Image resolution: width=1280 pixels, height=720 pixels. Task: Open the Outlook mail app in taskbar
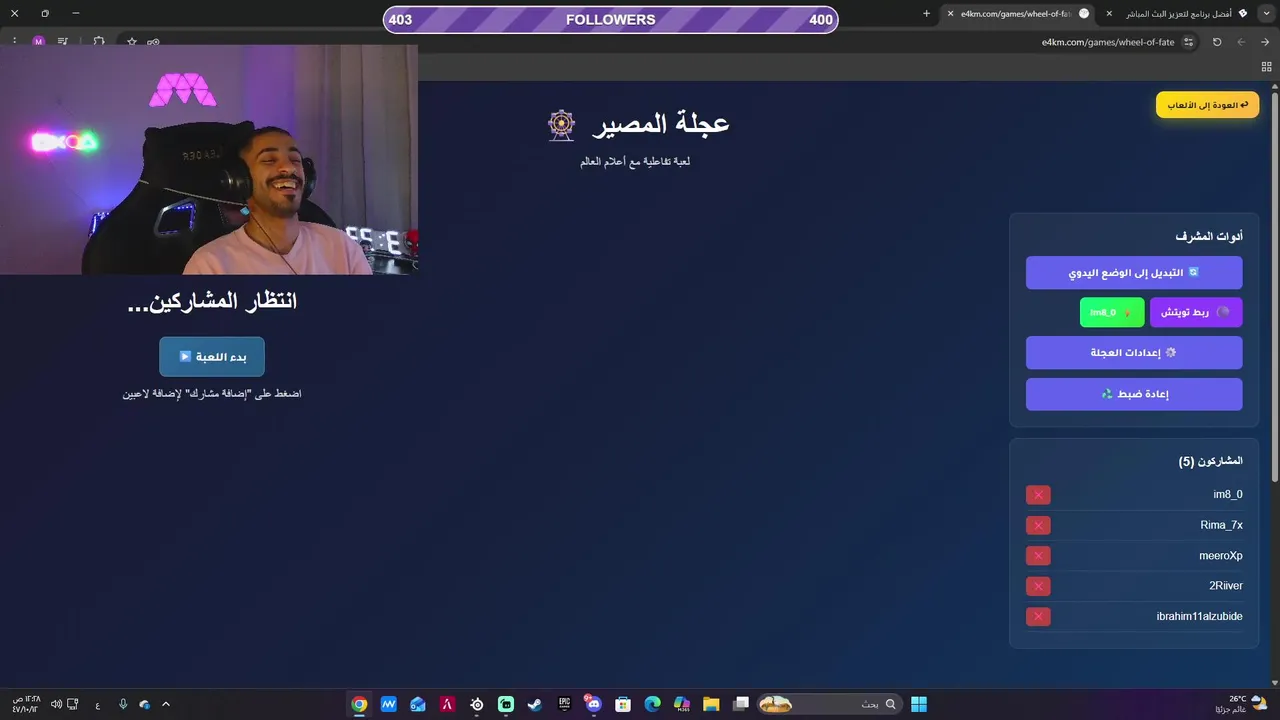coord(418,704)
